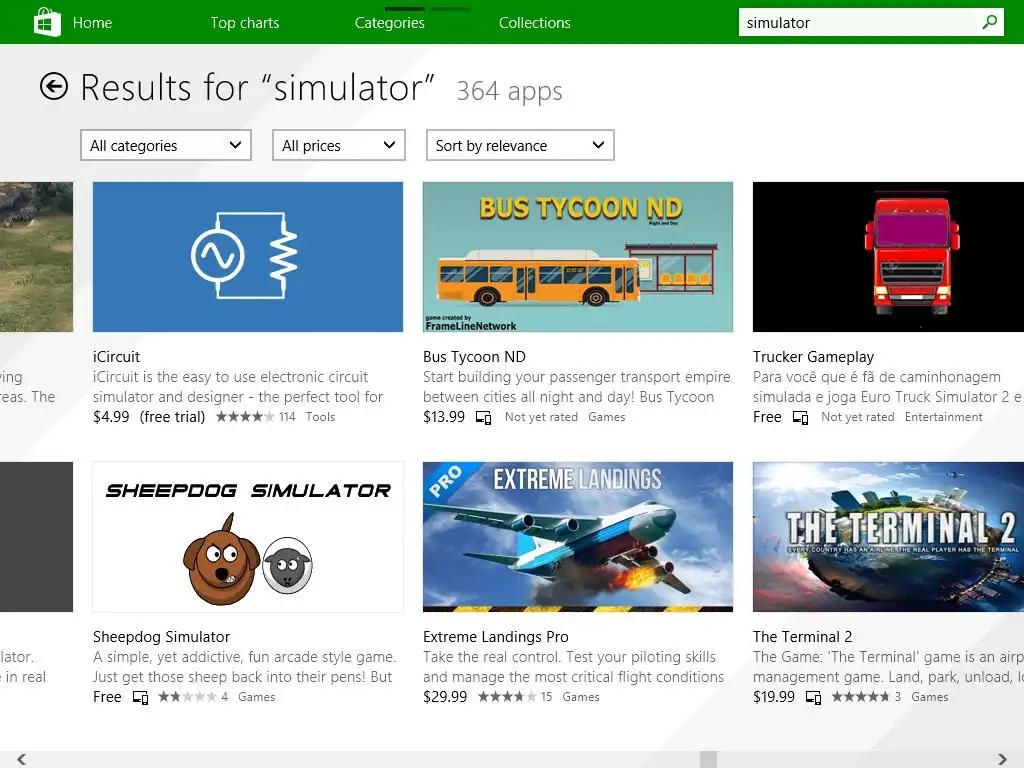Image resolution: width=1024 pixels, height=768 pixels.
Task: Click iCircuit's star rating
Action: 245,417
